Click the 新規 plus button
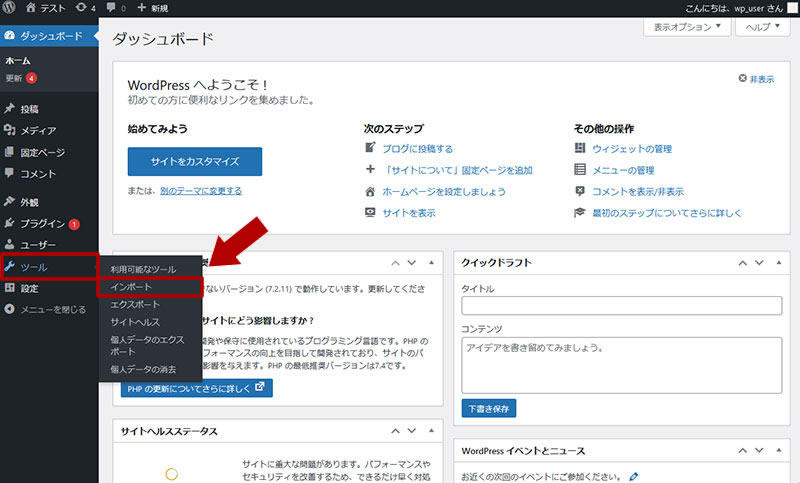Viewport: 800px width, 483px height. pyautogui.click(x=153, y=8)
